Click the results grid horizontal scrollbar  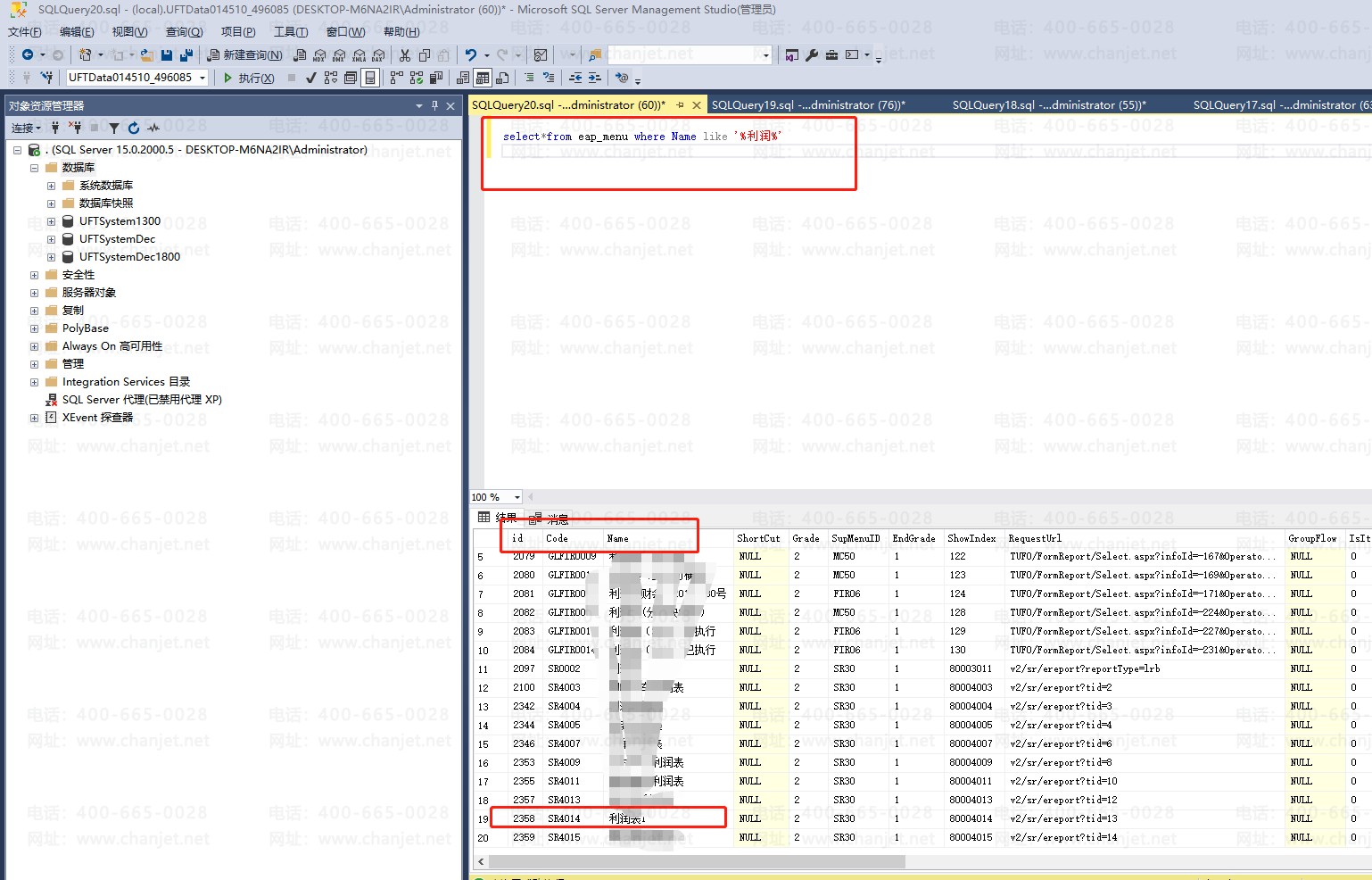click(x=696, y=861)
